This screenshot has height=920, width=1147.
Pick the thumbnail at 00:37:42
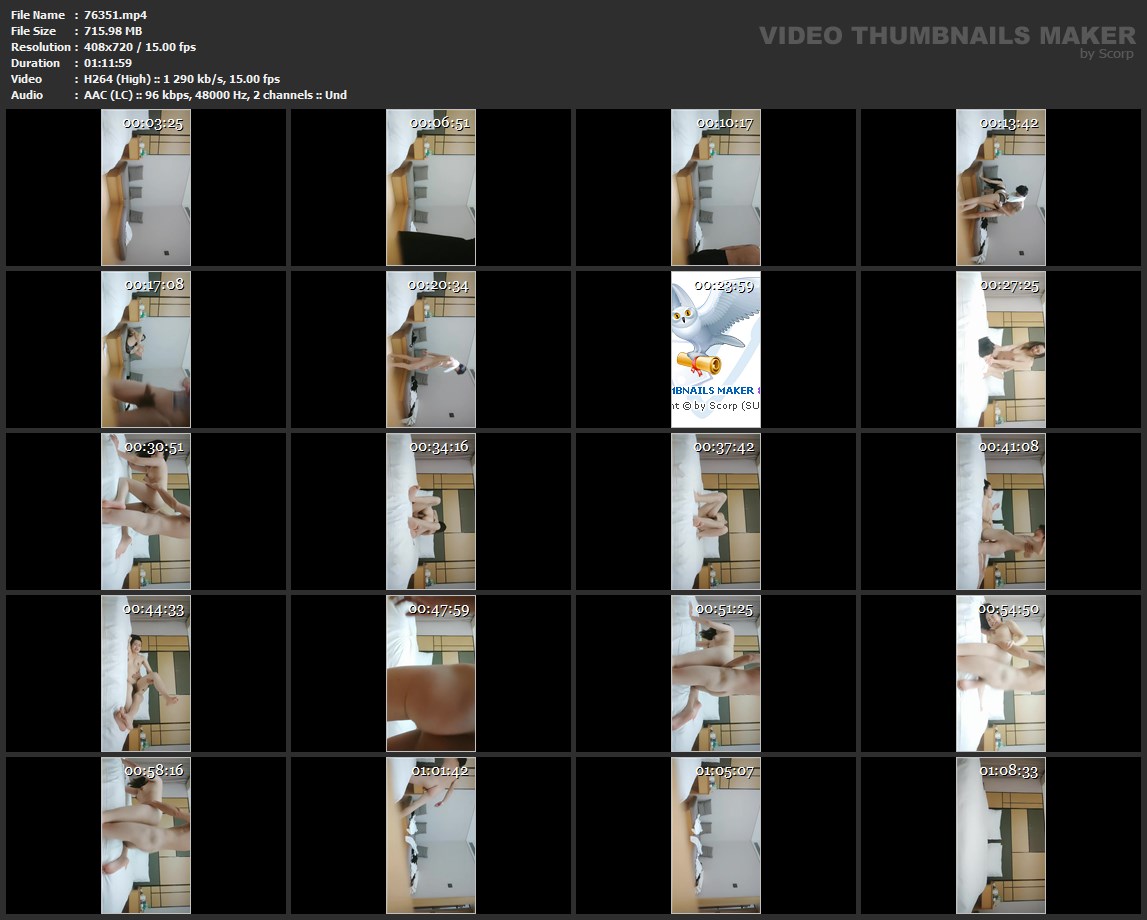715,512
